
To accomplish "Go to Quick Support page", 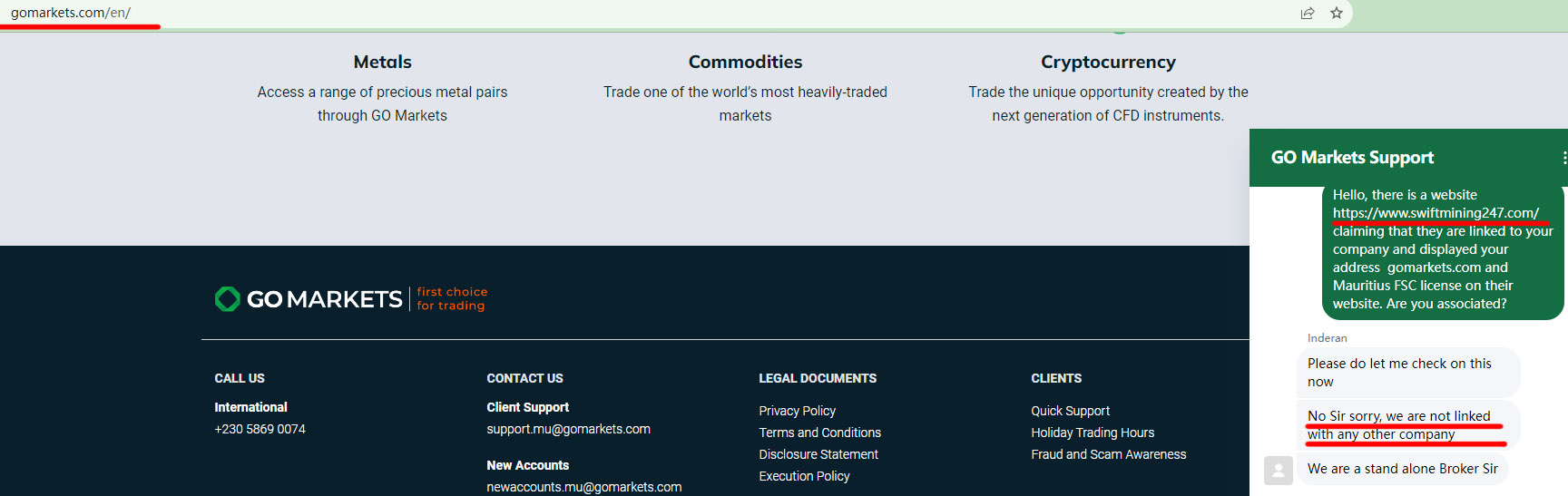I will [x=1070, y=411].
